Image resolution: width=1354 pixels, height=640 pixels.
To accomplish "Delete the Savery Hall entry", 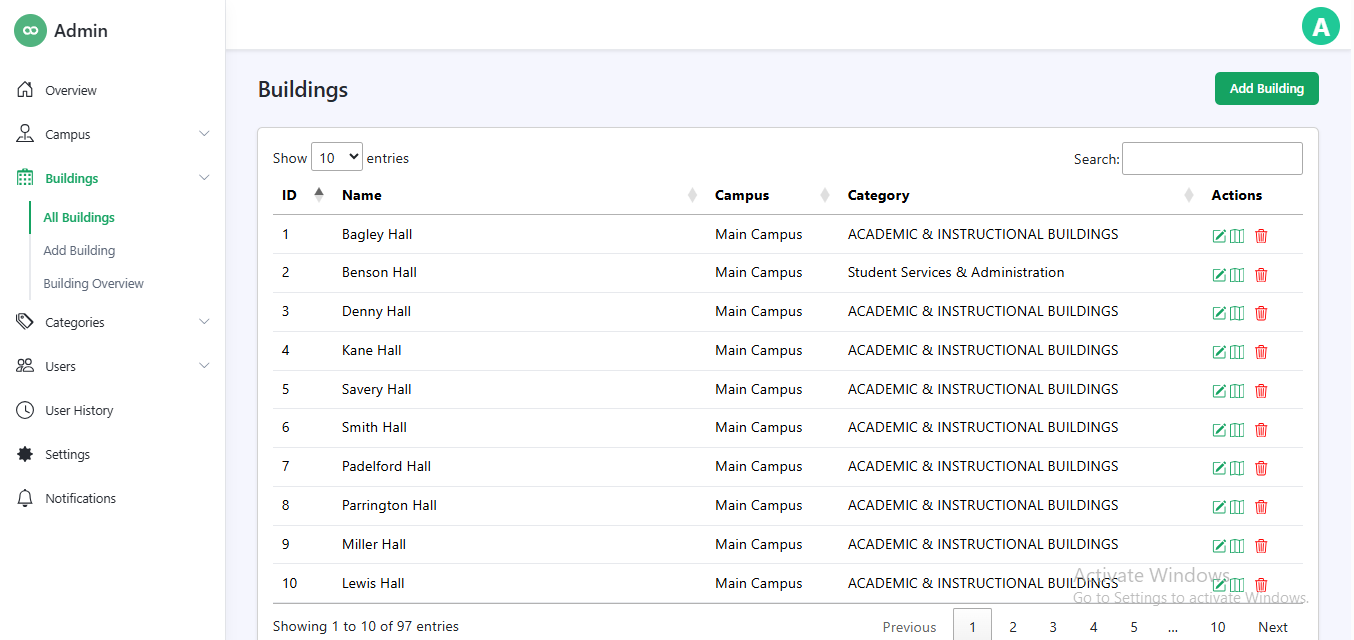I will [x=1261, y=391].
